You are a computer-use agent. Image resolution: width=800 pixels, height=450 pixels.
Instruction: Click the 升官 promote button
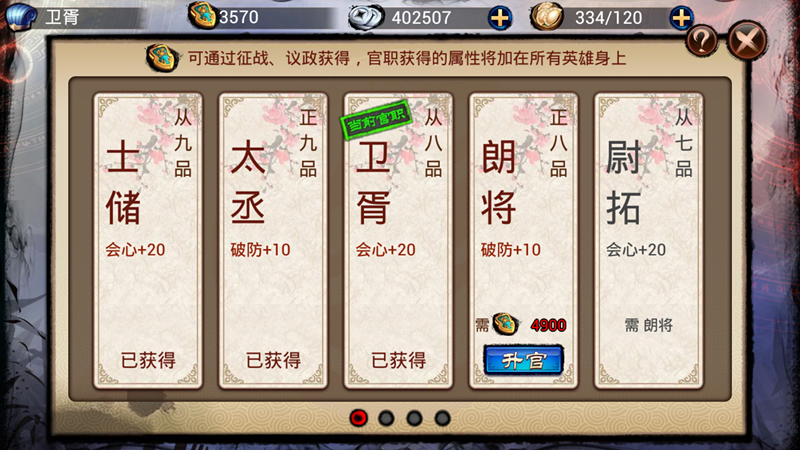coord(523,360)
